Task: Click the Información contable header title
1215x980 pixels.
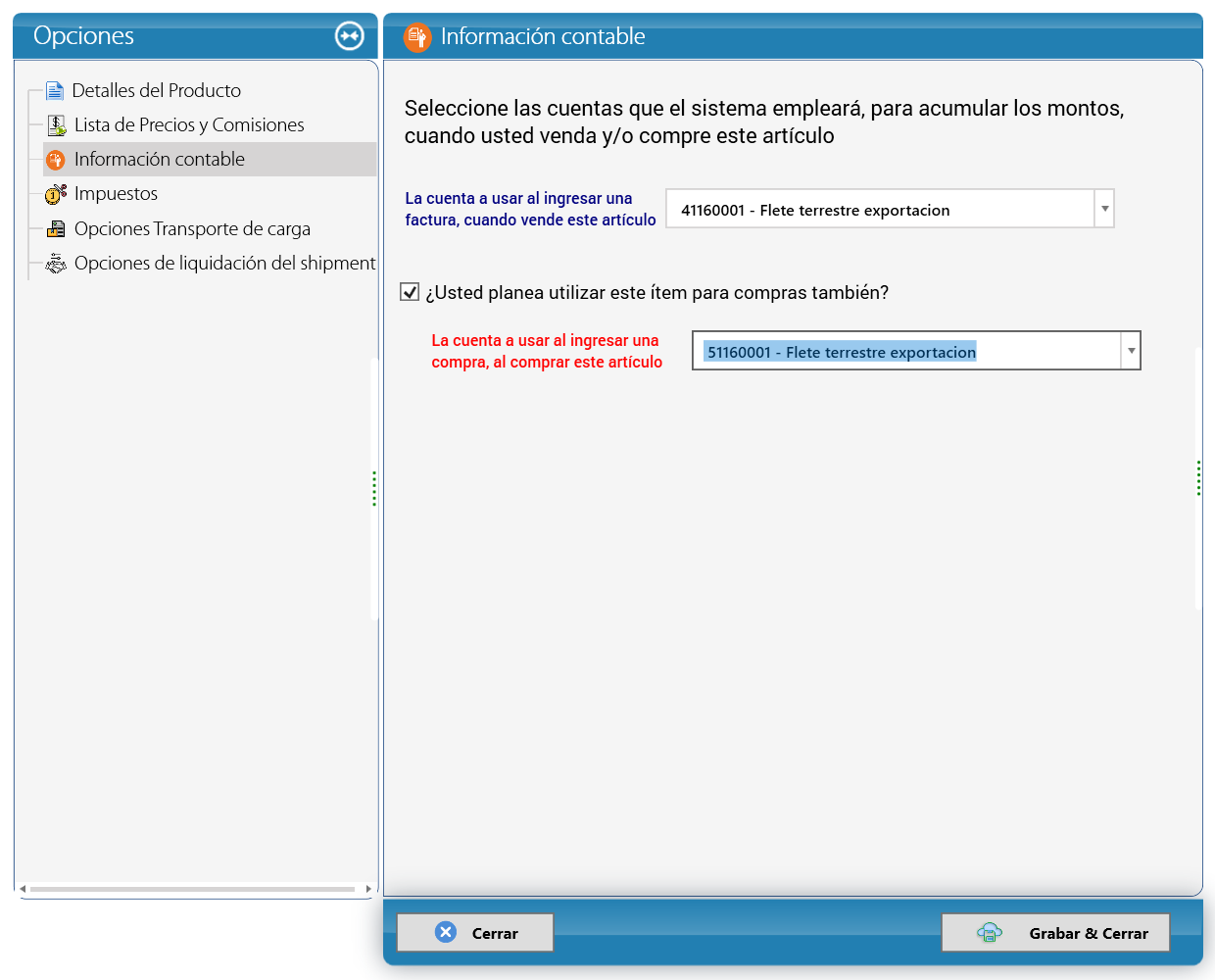Action: coord(543,36)
